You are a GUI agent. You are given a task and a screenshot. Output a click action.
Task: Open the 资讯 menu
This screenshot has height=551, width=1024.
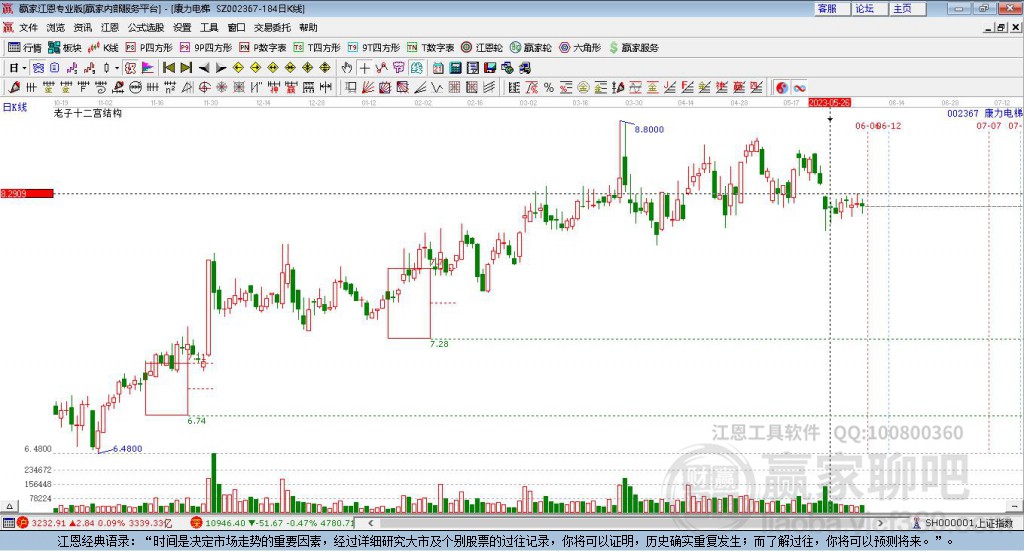pos(83,27)
